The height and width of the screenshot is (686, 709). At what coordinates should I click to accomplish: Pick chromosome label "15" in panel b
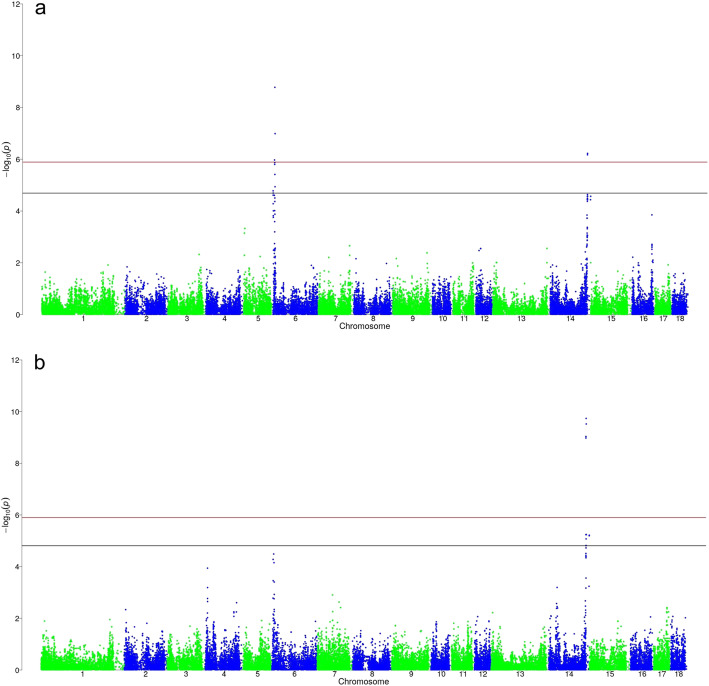(610, 674)
